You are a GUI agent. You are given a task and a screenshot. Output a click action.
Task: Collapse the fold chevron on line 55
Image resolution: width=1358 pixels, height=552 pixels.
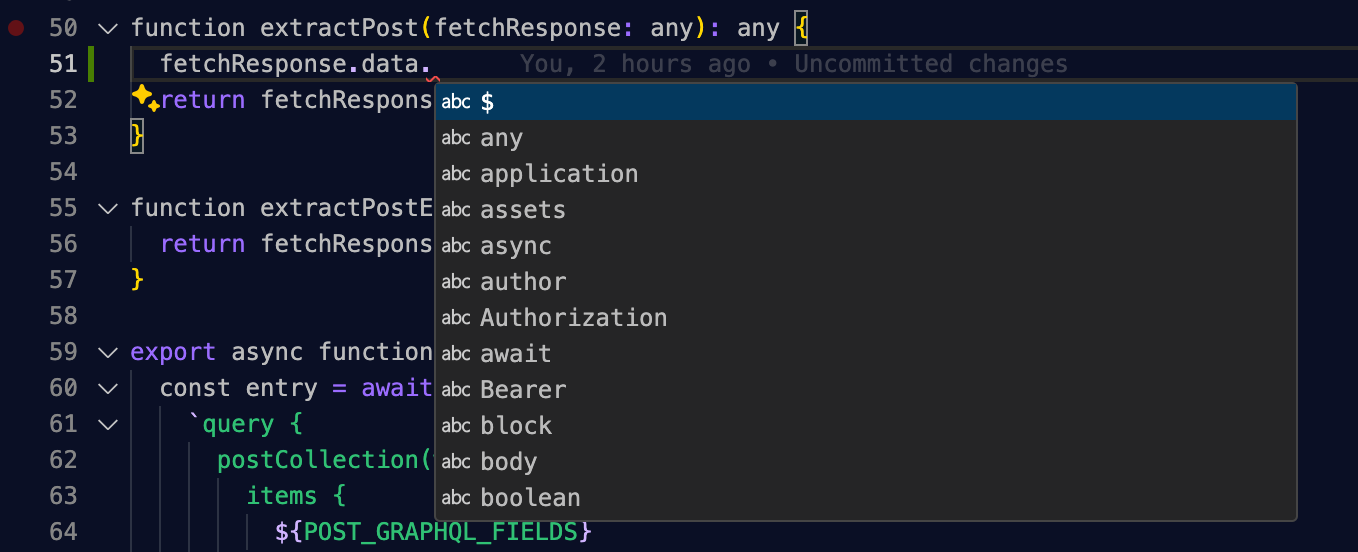[108, 208]
